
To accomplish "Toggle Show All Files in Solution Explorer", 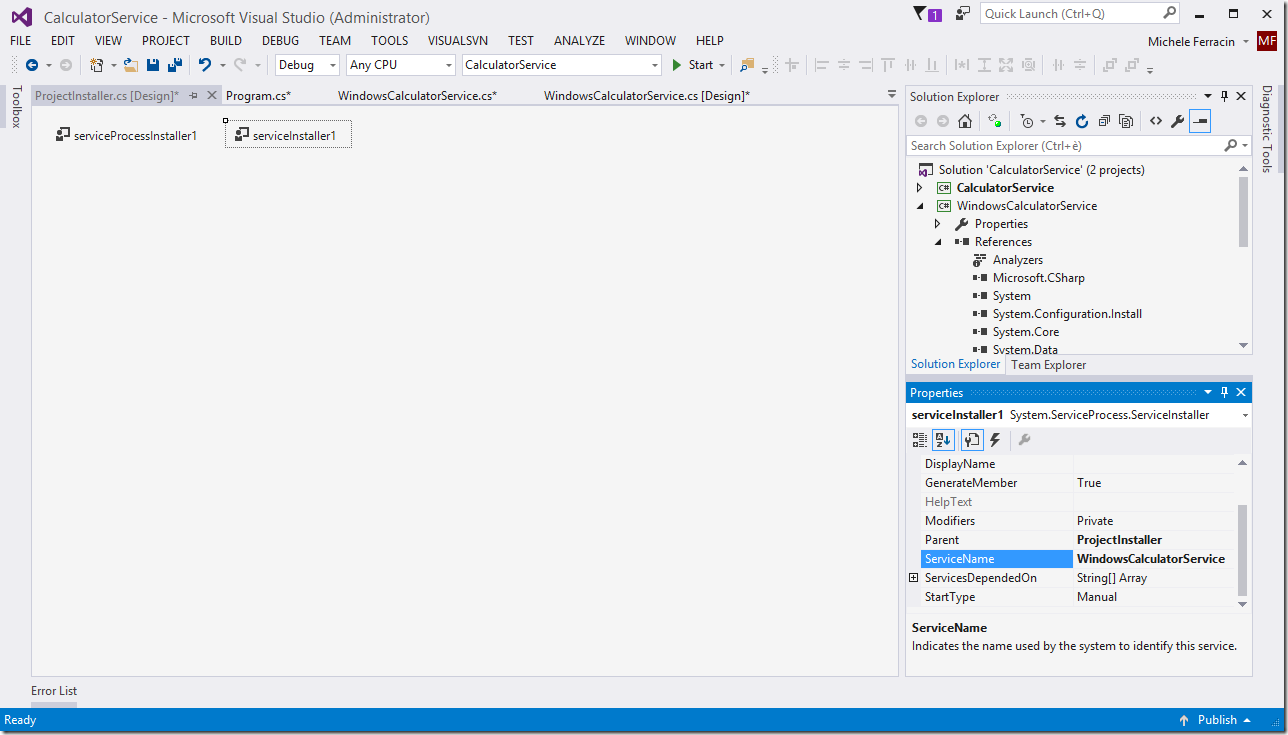I will [x=1126, y=121].
